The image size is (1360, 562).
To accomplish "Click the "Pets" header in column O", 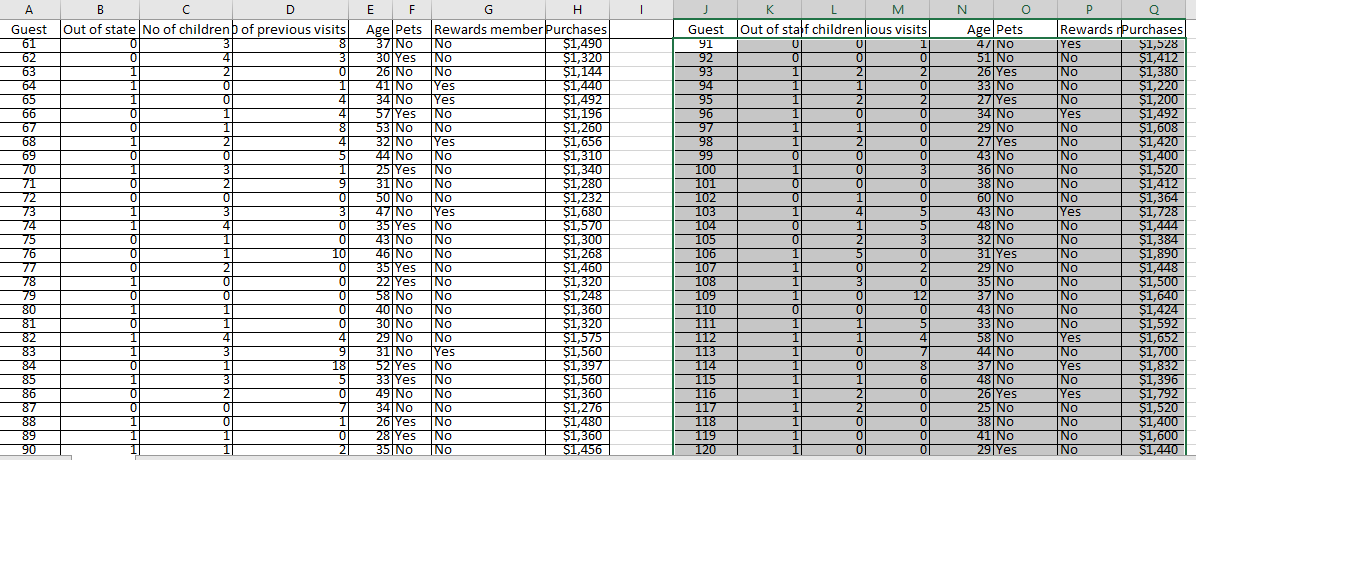I will [1025, 30].
